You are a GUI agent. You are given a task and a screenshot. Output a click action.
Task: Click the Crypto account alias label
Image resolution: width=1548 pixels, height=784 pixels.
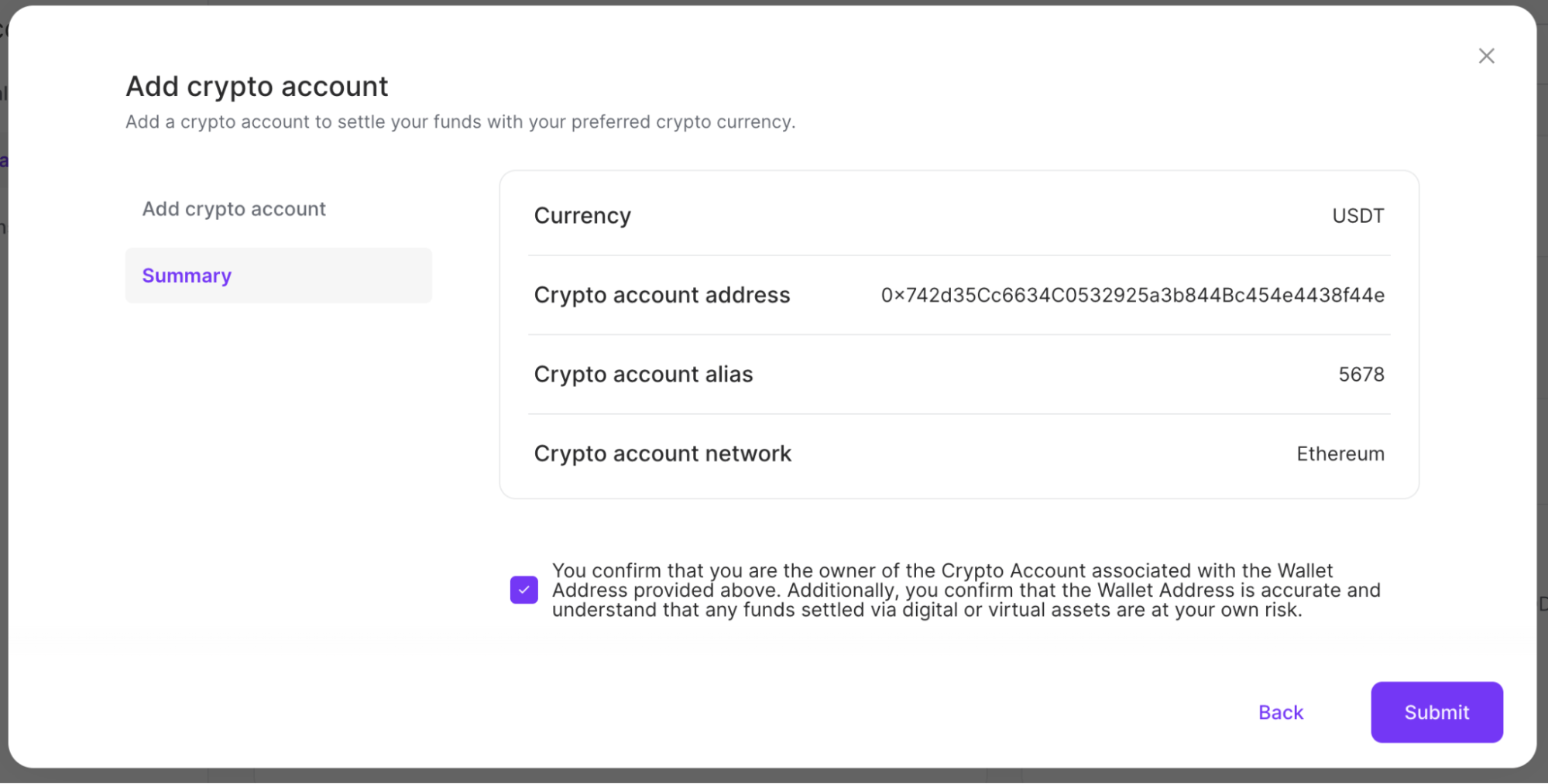643,374
